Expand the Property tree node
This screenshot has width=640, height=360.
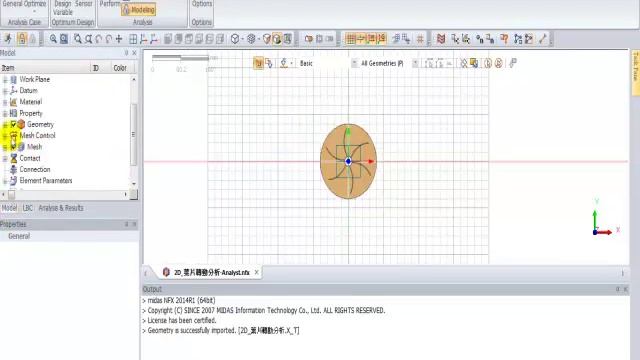pos(5,113)
